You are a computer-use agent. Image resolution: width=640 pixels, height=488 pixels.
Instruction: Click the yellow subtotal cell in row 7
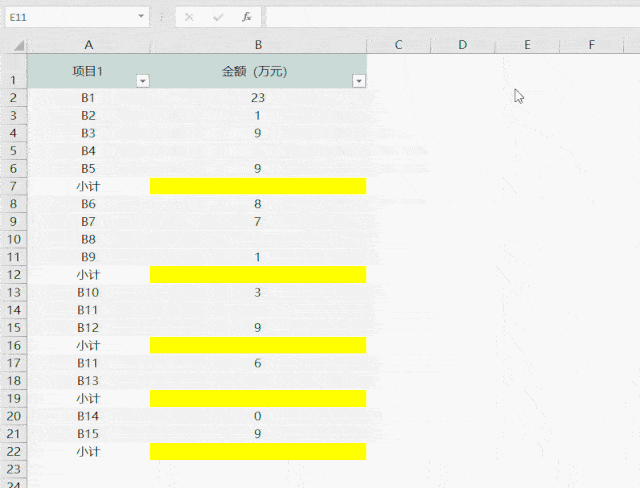258,187
